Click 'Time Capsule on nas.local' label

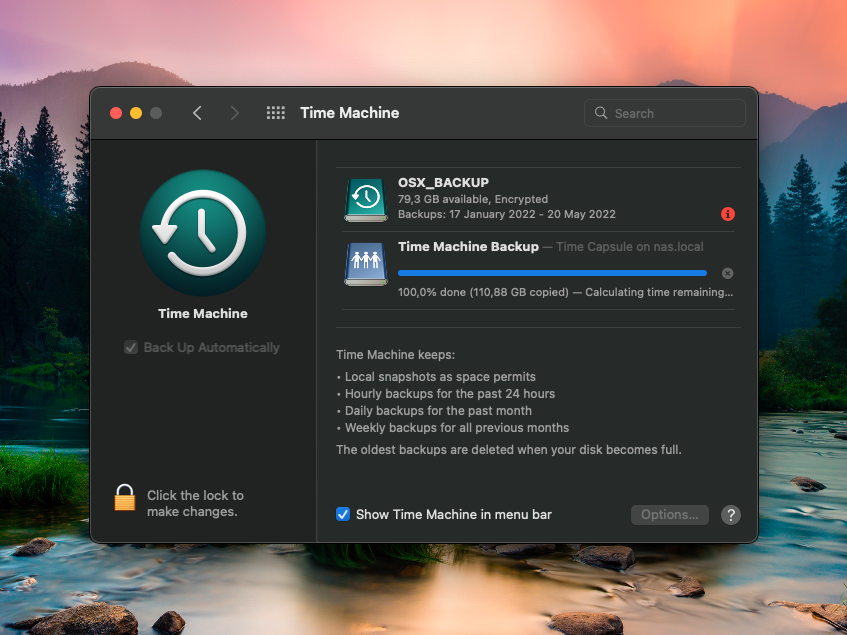click(630, 247)
